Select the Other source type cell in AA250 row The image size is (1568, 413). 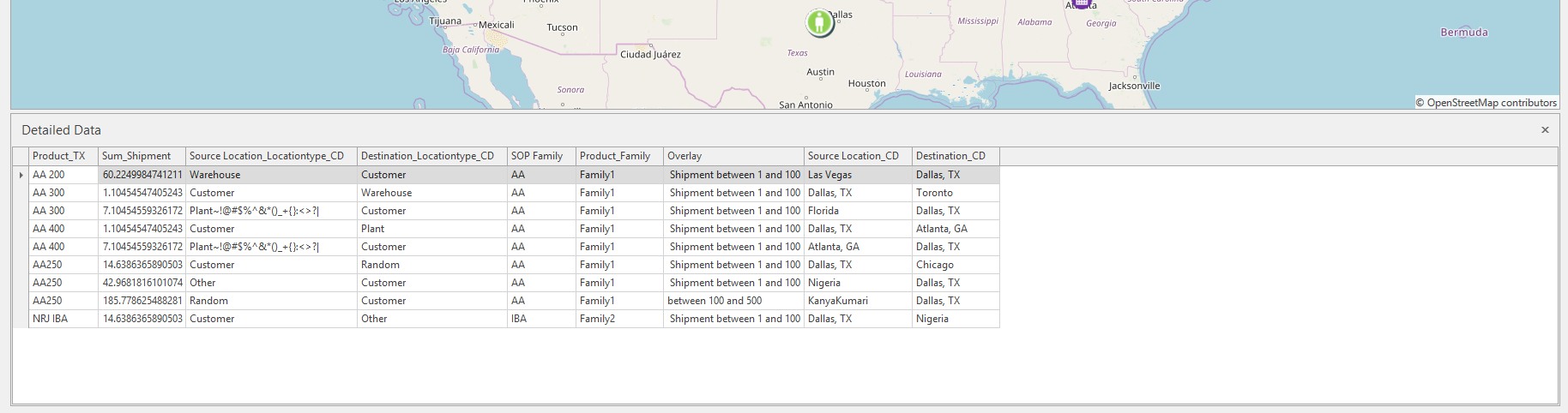tap(271, 283)
